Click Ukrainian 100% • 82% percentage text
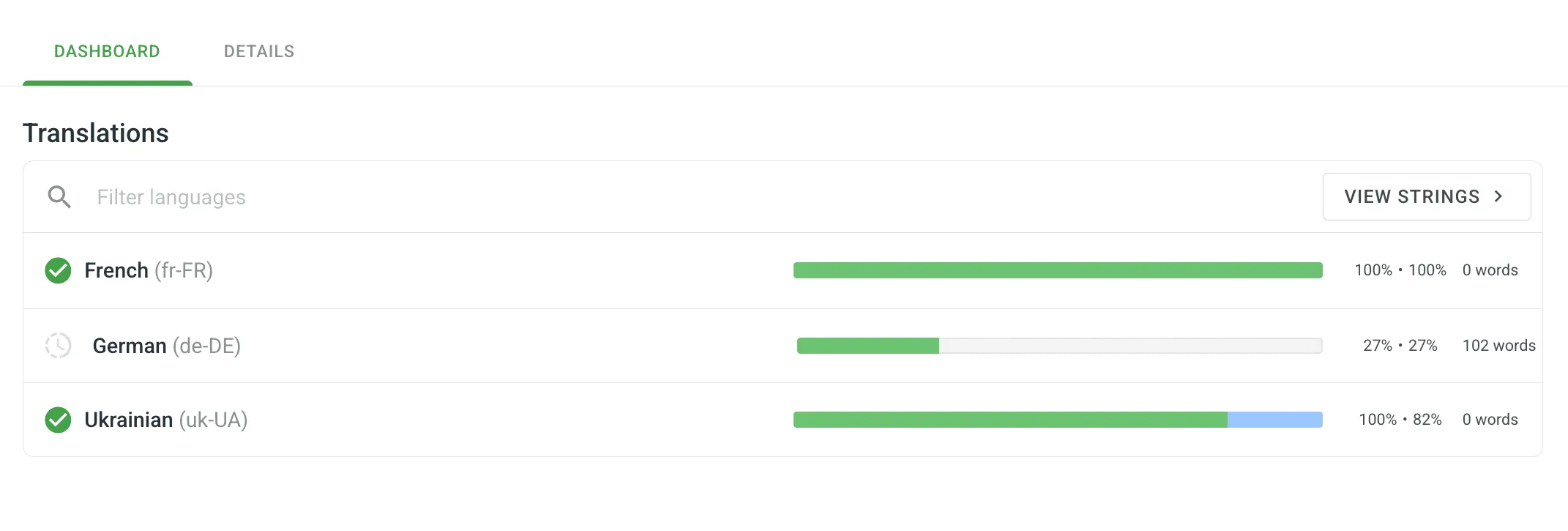This screenshot has height=531, width=1568. tap(1400, 420)
